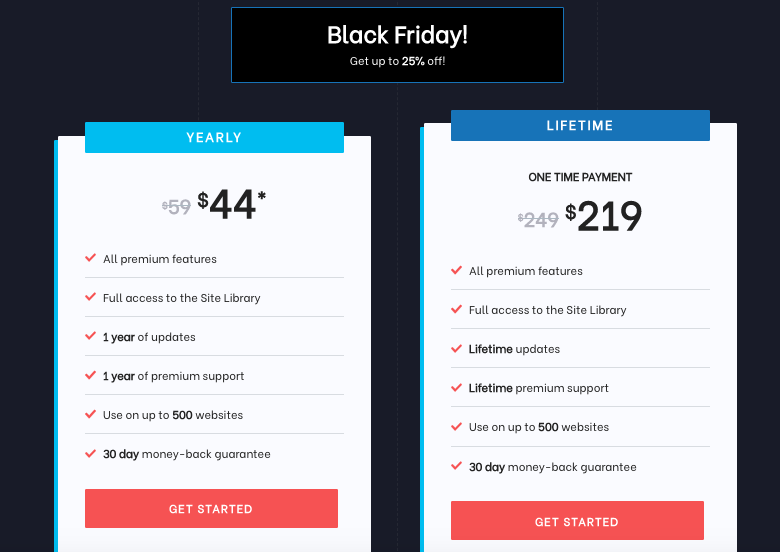Click checkmark beside Yearly All premium features
Viewport: 780px width, 552px height.
(91, 258)
